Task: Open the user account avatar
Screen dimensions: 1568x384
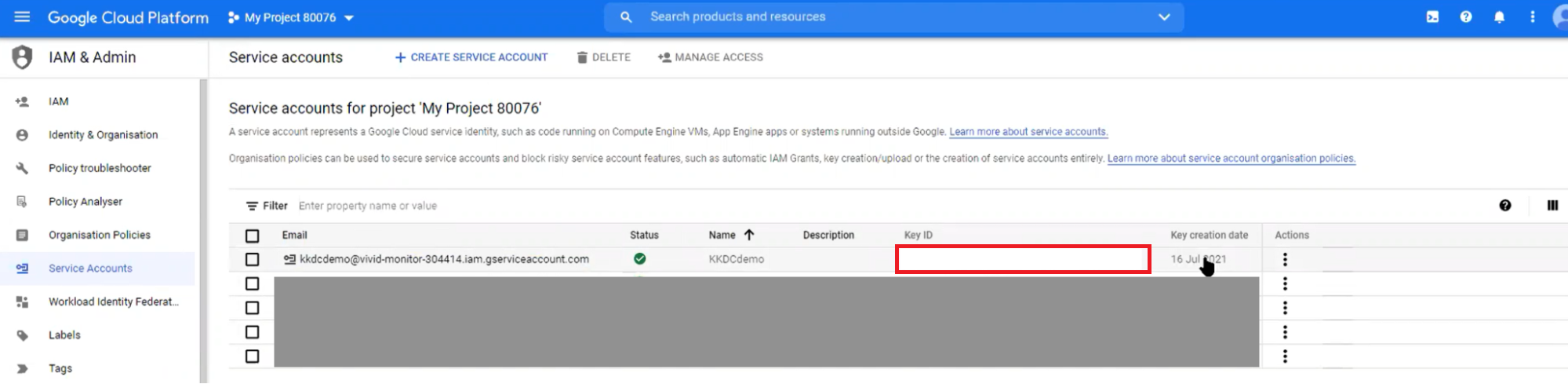Action: tap(1561, 16)
